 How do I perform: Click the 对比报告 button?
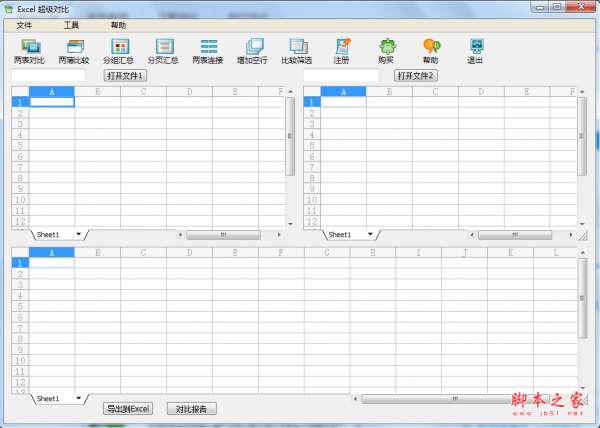pyautogui.click(x=191, y=408)
